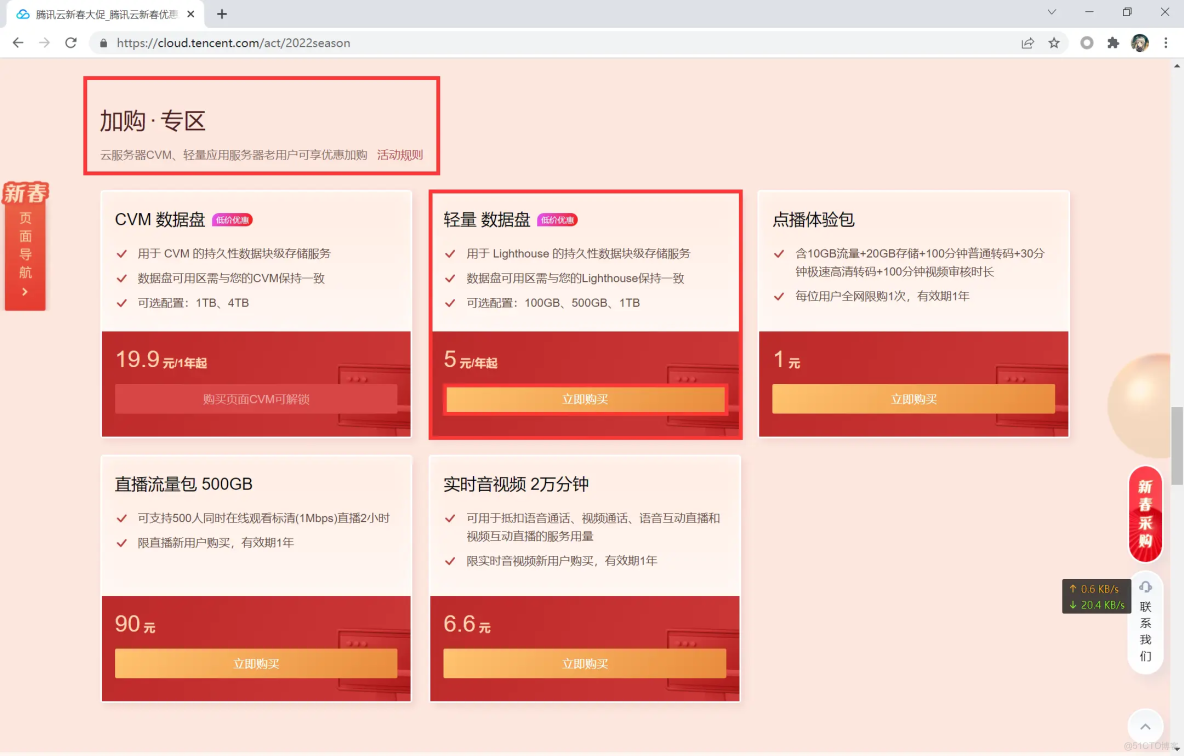1184x756 pixels.
Task: Purchase the 1元 点播体验包 package
Action: point(913,399)
